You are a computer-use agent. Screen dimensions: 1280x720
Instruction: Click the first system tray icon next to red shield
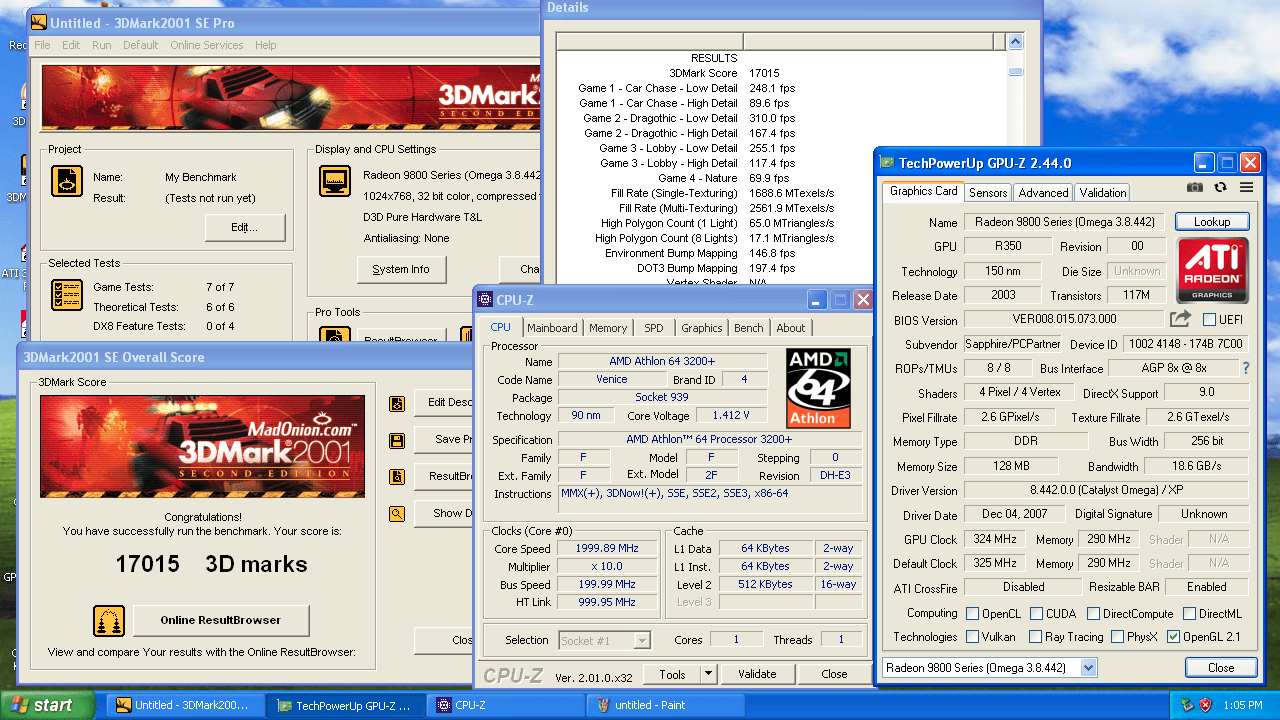click(1188, 705)
